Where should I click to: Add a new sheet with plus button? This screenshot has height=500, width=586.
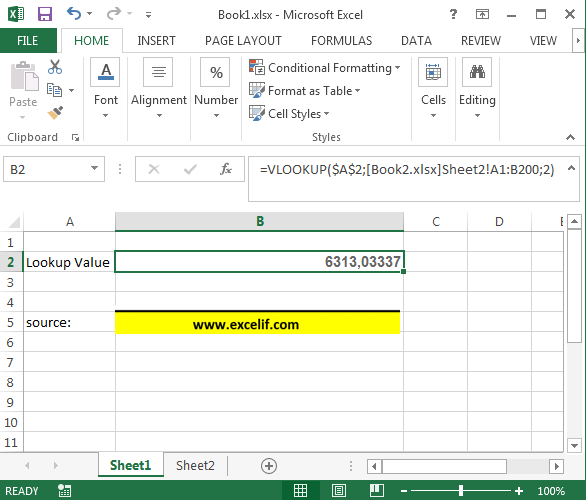coord(269,466)
